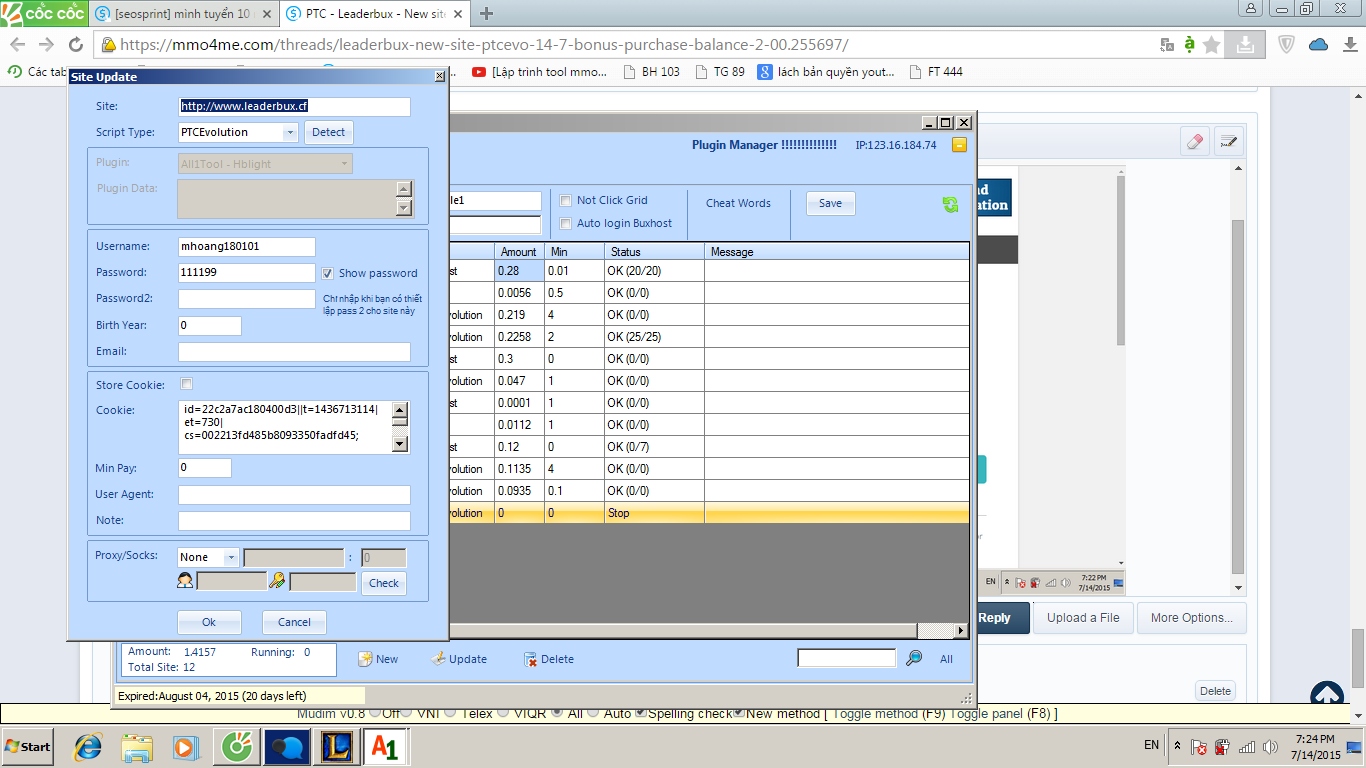
Task: Uncheck the Show password checkbox
Action: pyautogui.click(x=328, y=273)
